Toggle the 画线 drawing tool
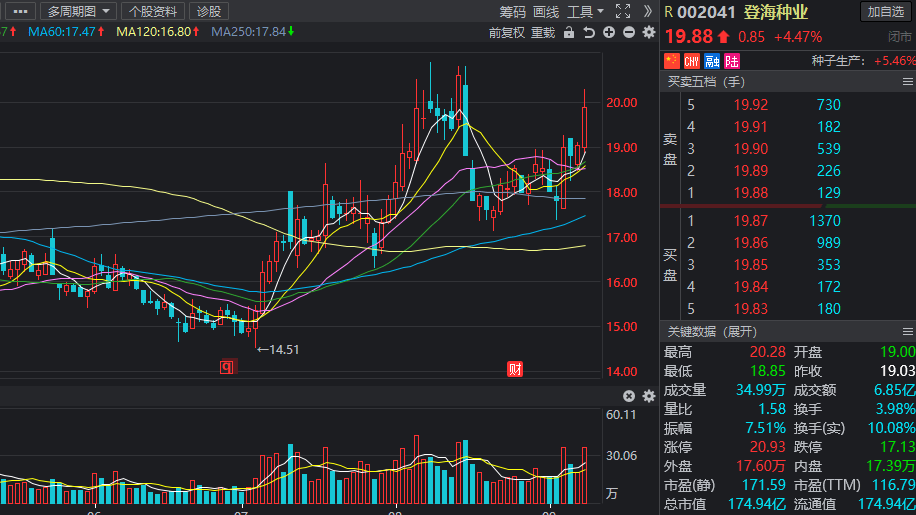916x515 pixels. 546,11
